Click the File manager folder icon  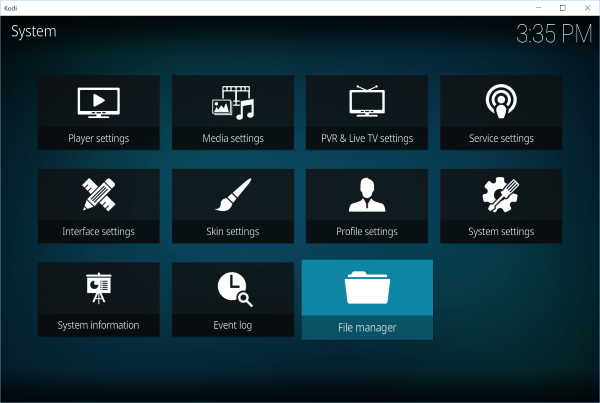click(367, 288)
